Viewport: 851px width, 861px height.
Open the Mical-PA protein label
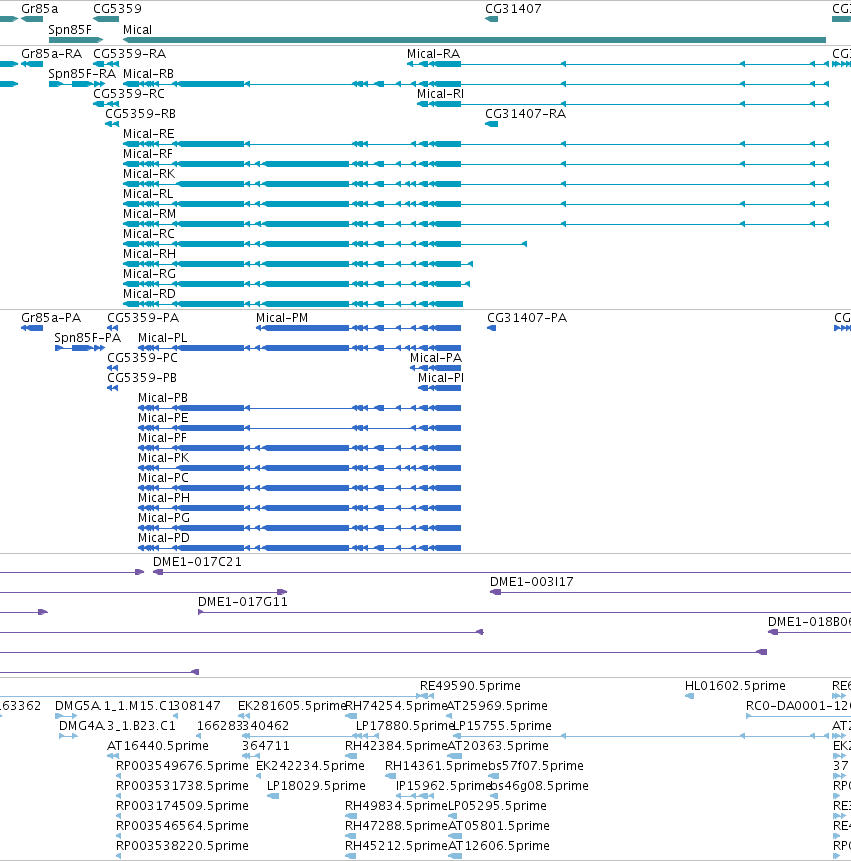pos(436,358)
